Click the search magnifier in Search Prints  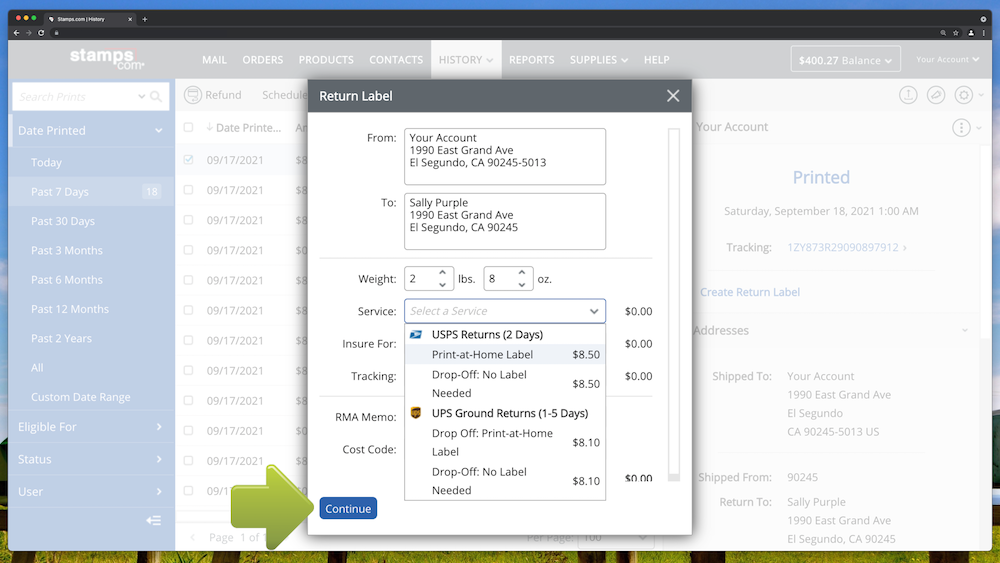click(x=156, y=97)
